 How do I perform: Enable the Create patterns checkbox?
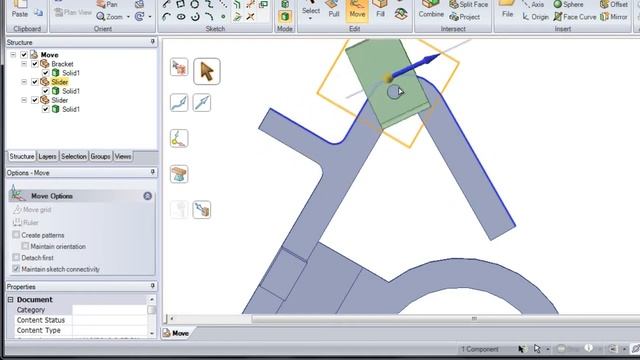click(x=16, y=235)
